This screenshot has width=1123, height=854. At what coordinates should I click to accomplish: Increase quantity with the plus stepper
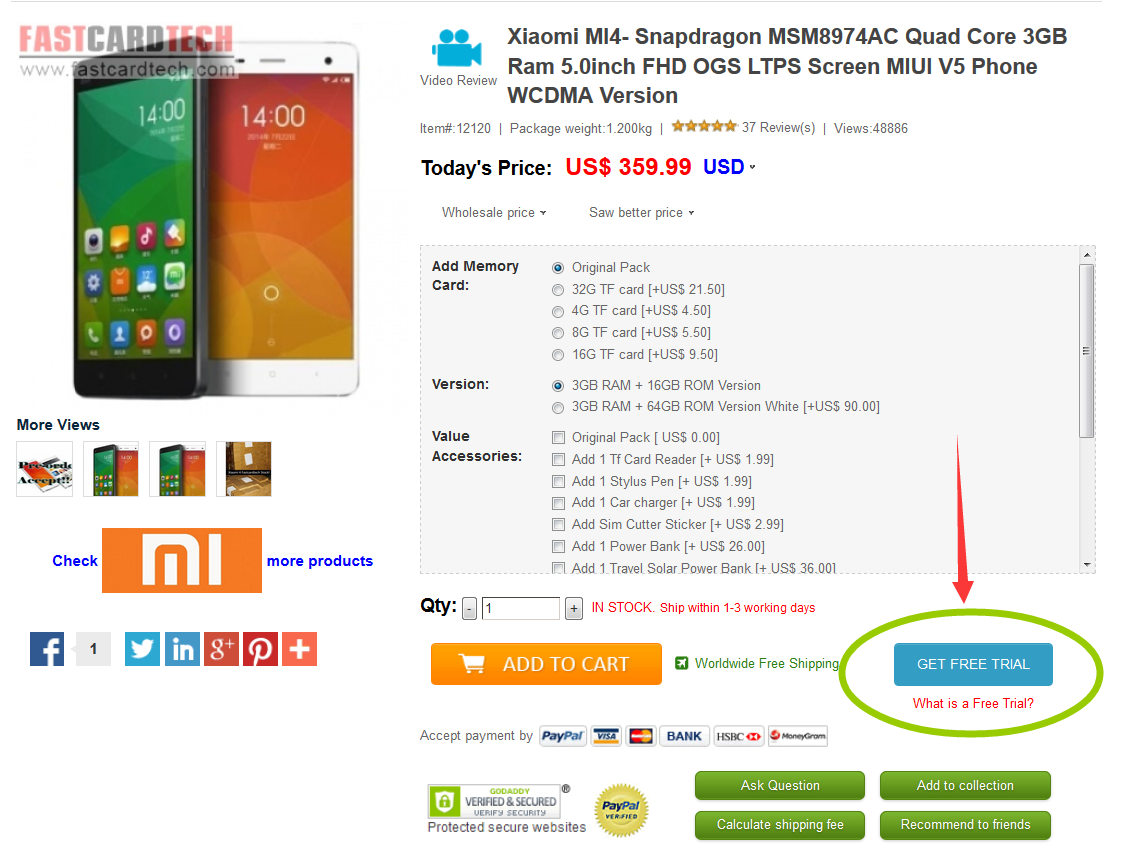point(574,609)
